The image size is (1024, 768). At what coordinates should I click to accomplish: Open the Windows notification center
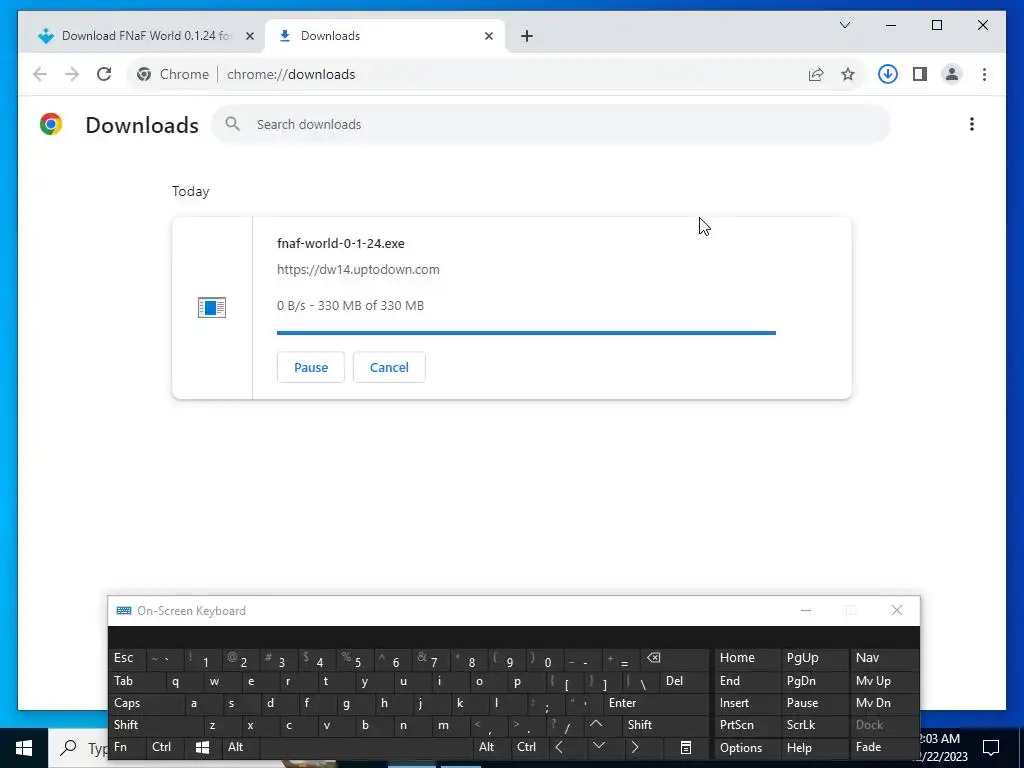coord(991,748)
